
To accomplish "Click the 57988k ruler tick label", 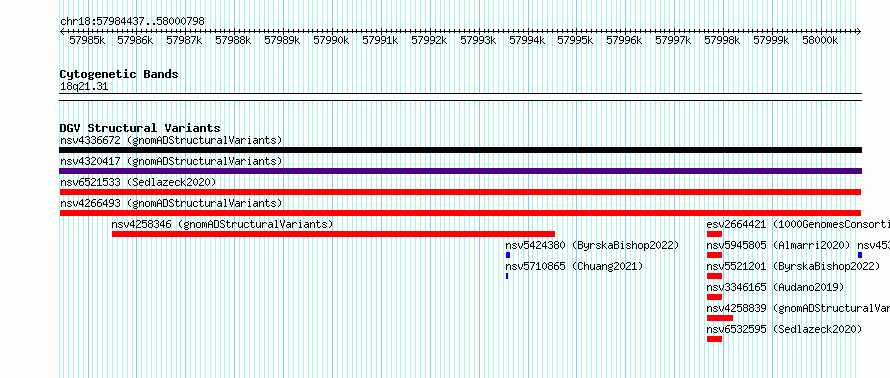I will (x=233, y=40).
